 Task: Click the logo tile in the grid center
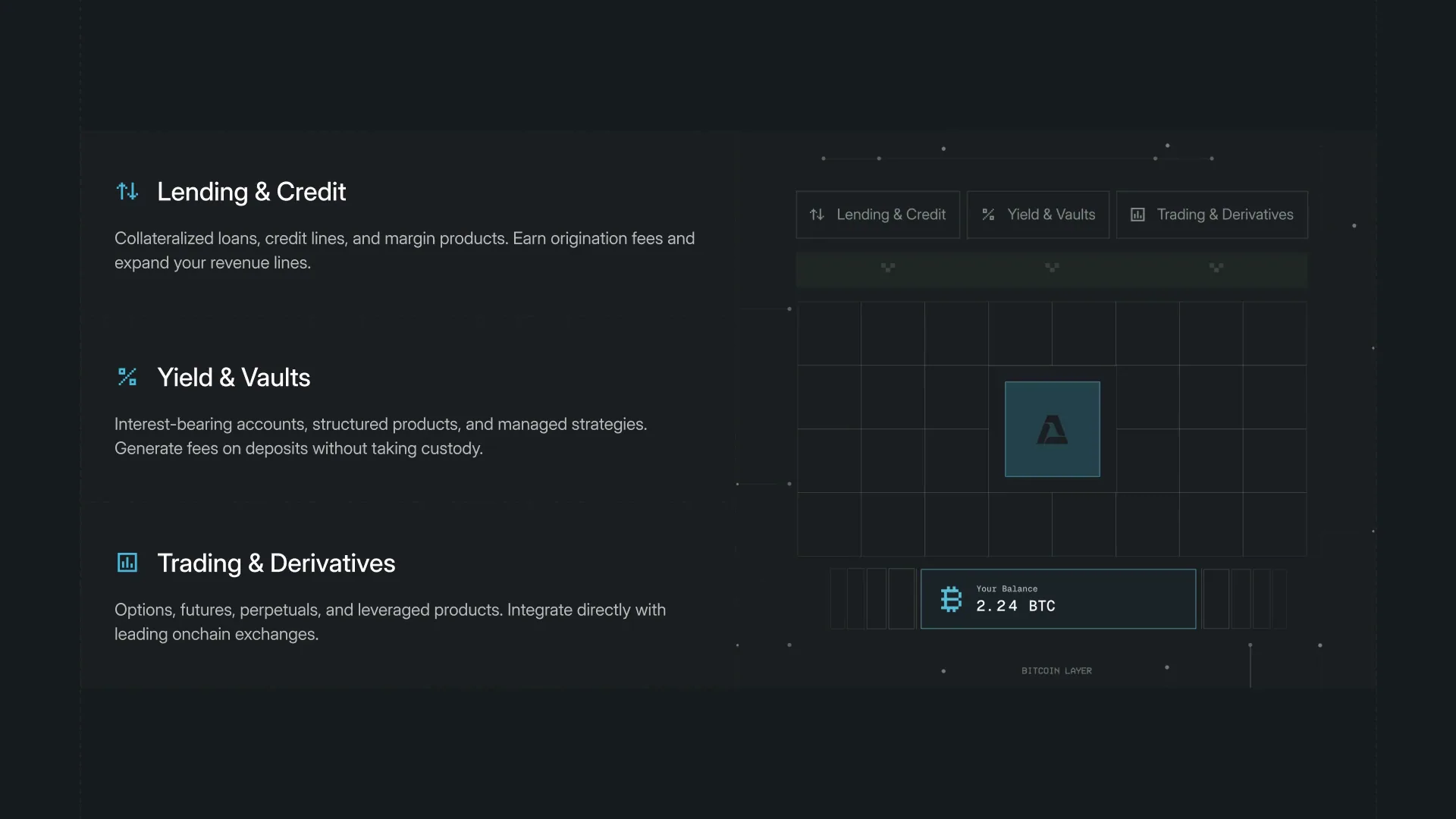(1053, 429)
